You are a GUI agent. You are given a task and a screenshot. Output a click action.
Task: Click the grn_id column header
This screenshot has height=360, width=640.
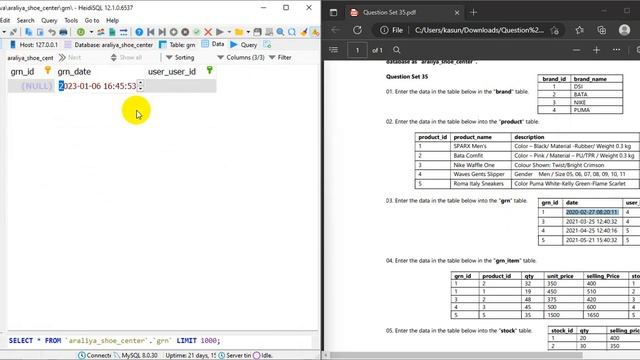pyautogui.click(x=31, y=71)
